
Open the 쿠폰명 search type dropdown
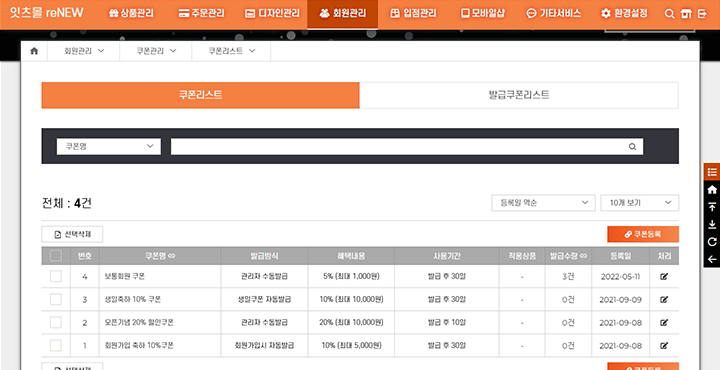coord(109,147)
